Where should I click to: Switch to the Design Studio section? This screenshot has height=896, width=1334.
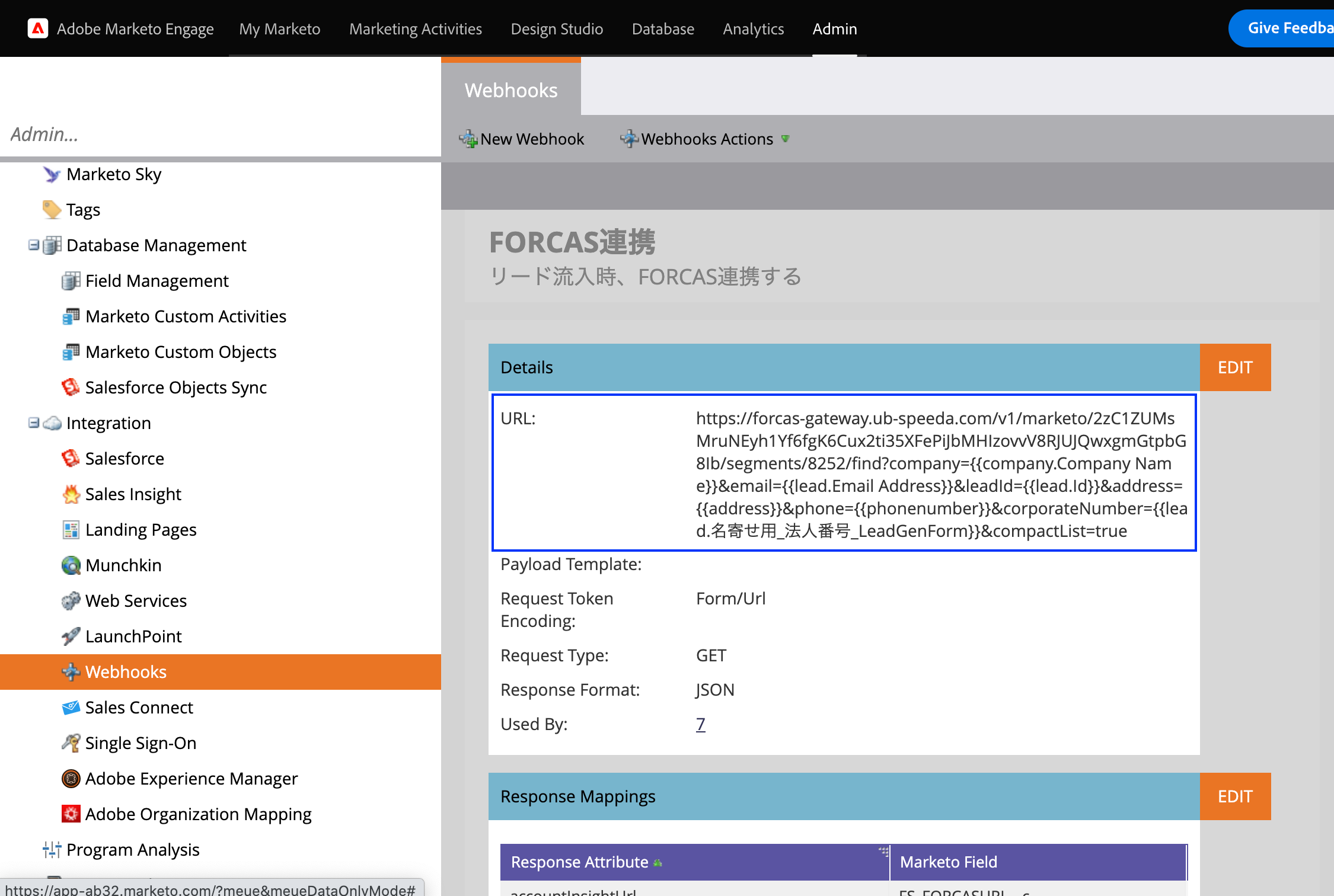(x=557, y=28)
